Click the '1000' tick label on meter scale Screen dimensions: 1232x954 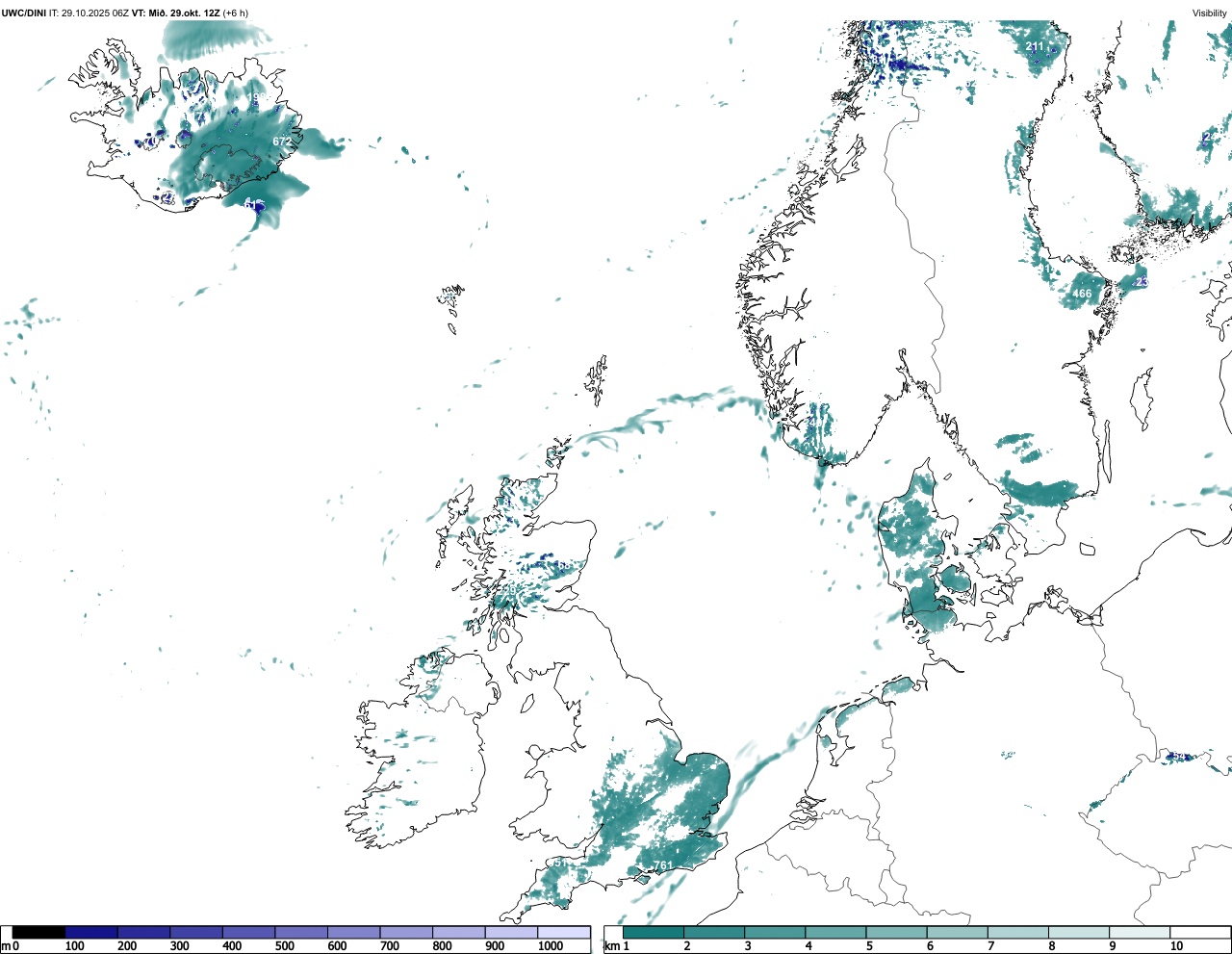pyautogui.click(x=551, y=946)
